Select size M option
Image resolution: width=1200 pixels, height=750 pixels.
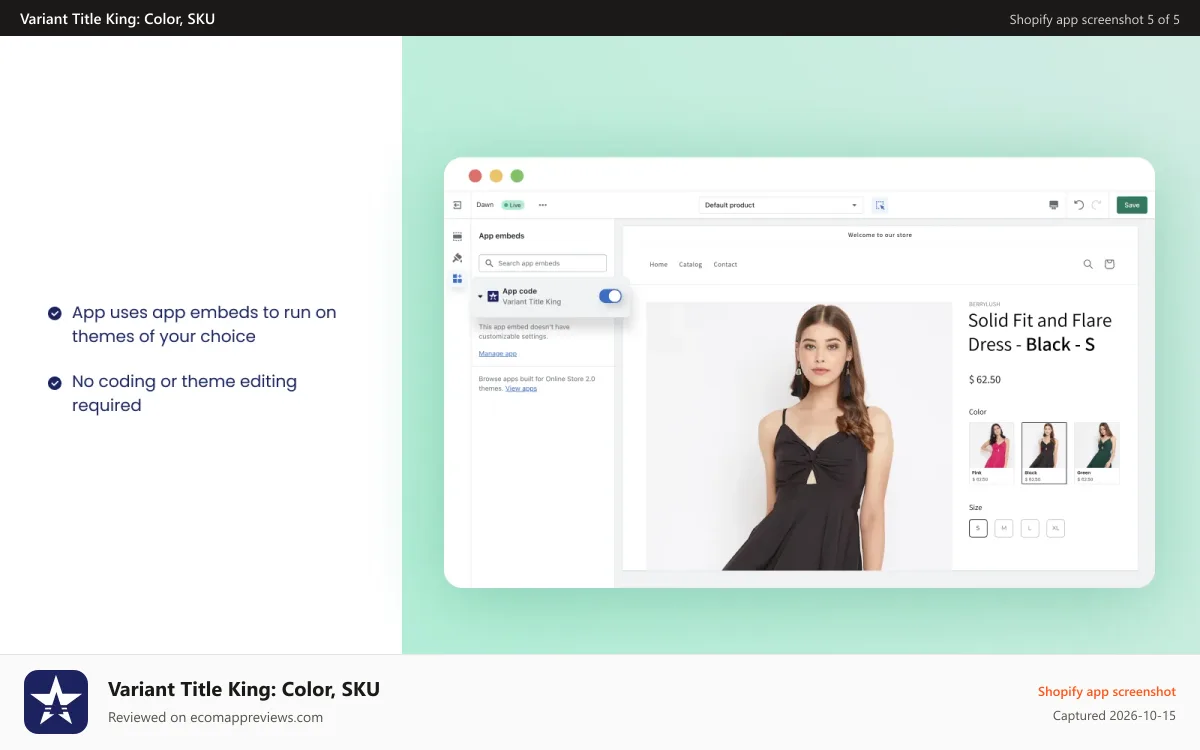[x=1004, y=528]
